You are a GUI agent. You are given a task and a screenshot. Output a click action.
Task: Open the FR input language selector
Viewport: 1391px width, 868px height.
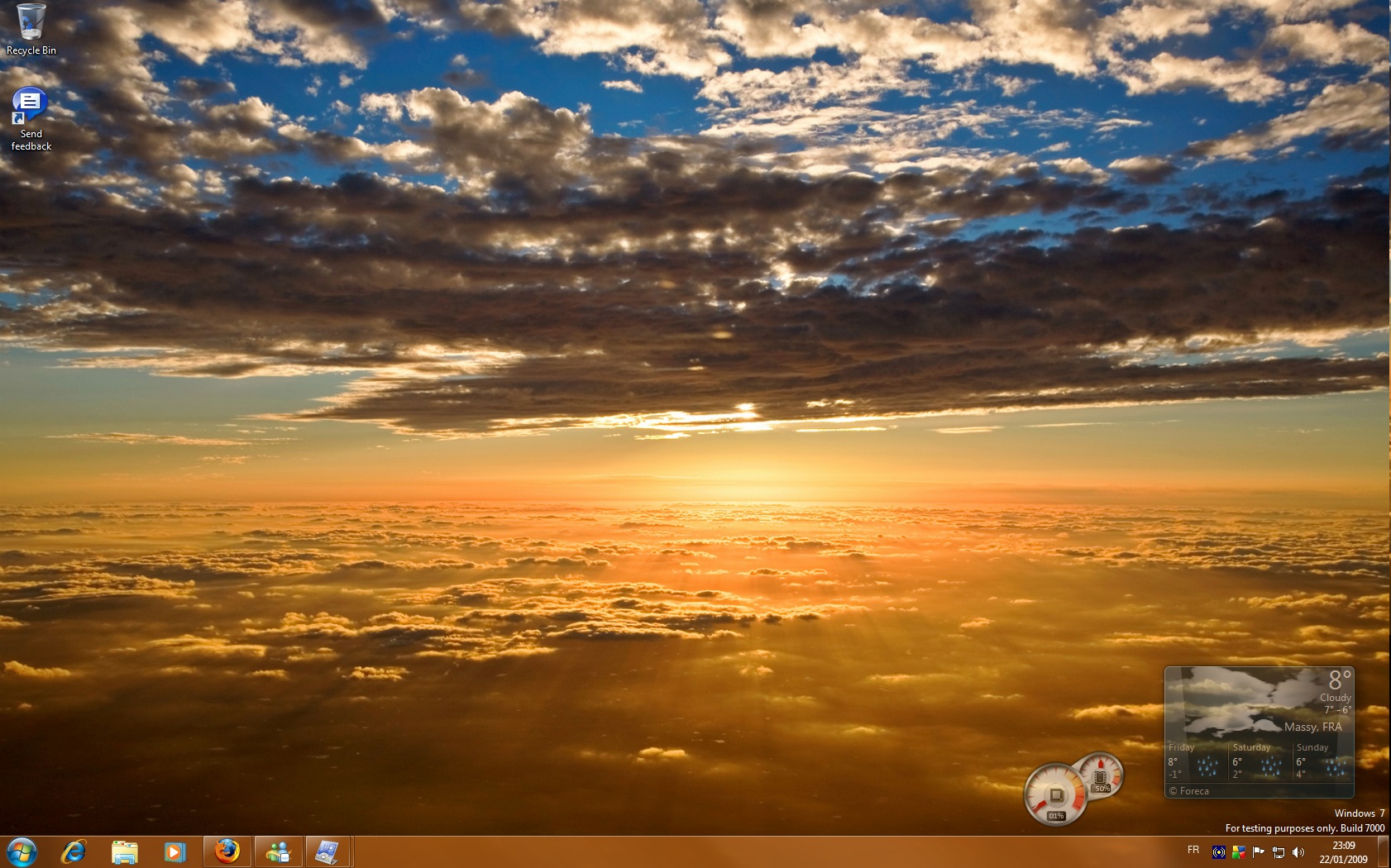pyautogui.click(x=1193, y=850)
